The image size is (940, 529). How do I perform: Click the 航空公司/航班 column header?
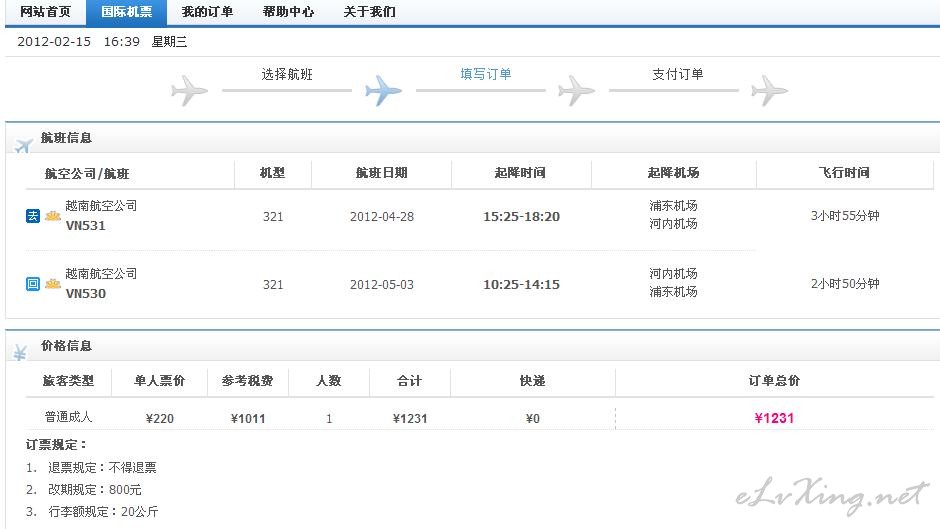pos(87,174)
